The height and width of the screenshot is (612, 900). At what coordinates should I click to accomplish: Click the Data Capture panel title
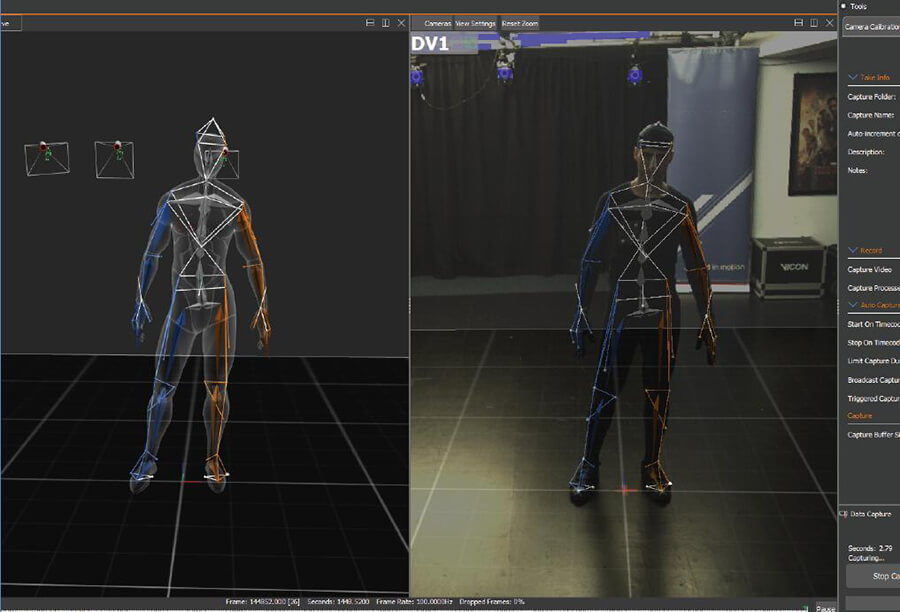871,514
